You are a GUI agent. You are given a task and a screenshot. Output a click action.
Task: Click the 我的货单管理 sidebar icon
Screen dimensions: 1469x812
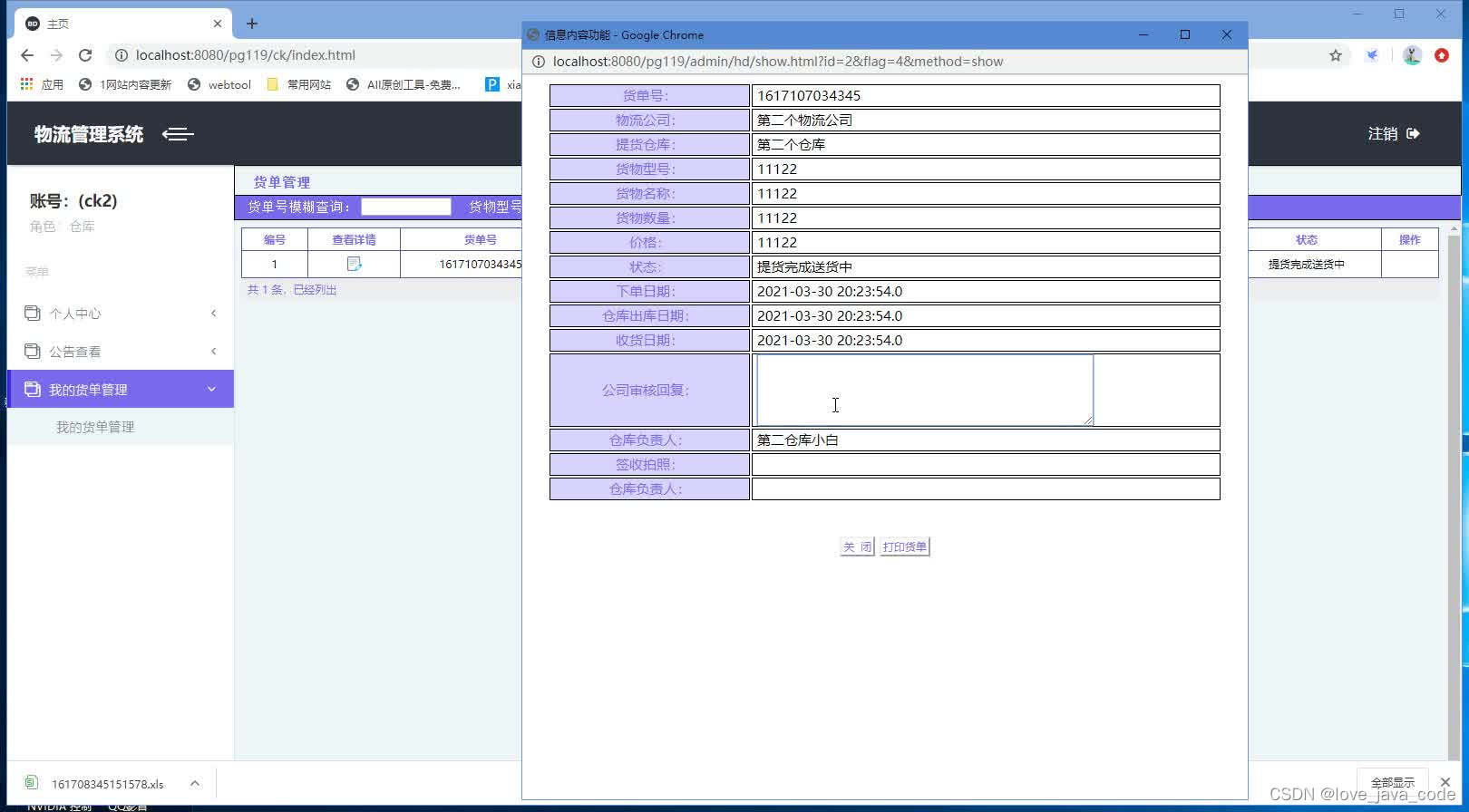(33, 389)
